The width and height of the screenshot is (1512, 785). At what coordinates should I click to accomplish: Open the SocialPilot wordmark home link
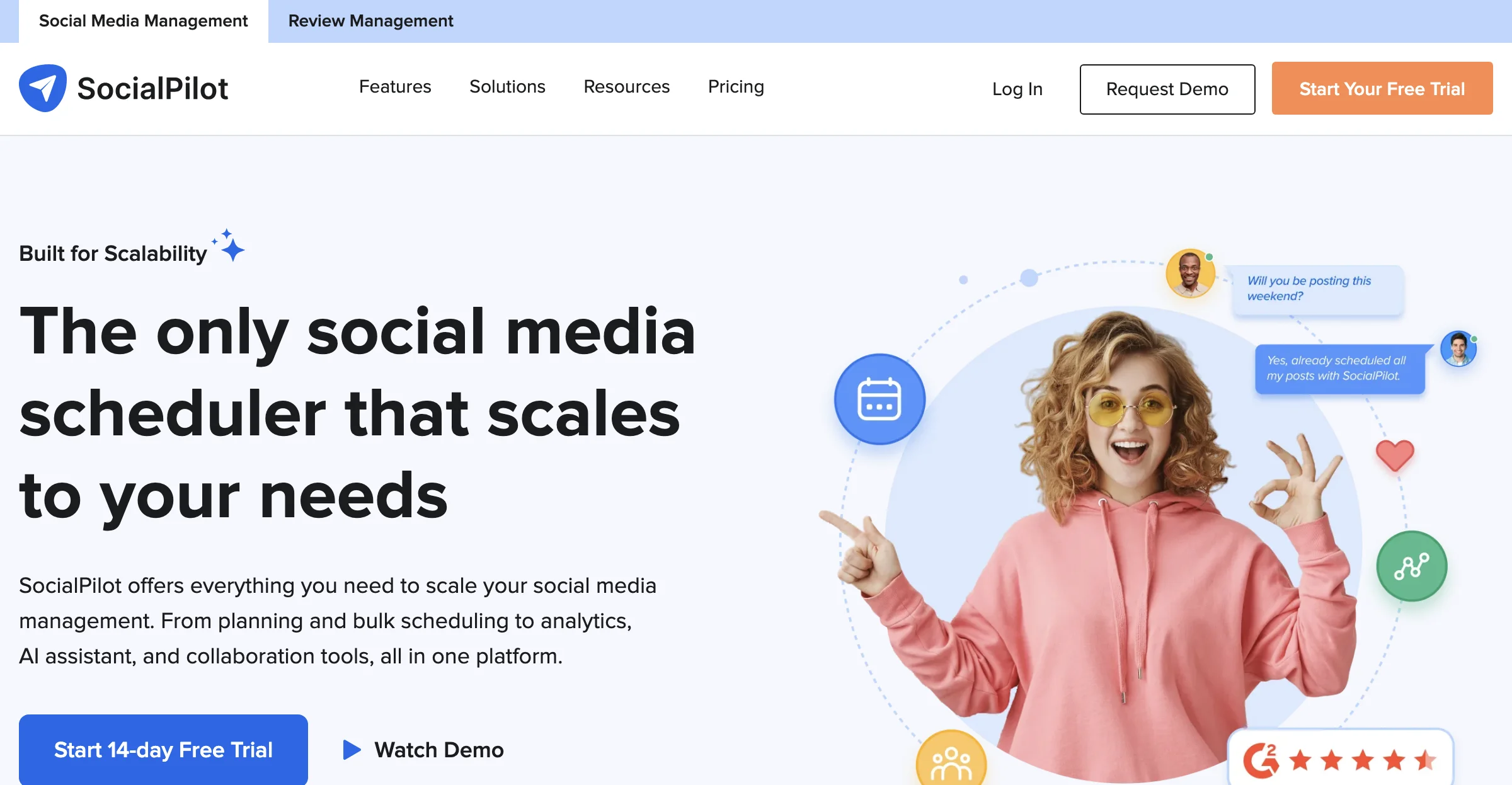click(152, 88)
